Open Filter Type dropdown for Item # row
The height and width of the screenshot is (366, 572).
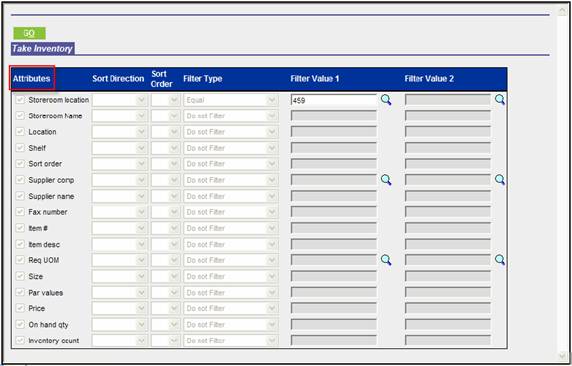[x=231, y=228]
